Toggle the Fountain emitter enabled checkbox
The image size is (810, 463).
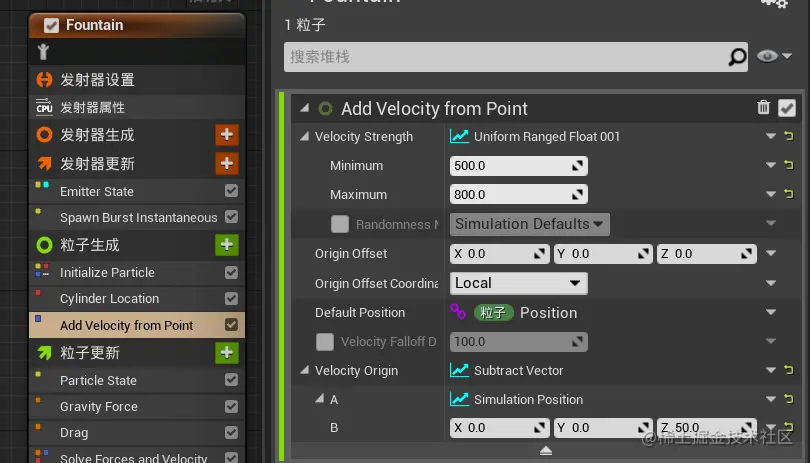coord(51,25)
